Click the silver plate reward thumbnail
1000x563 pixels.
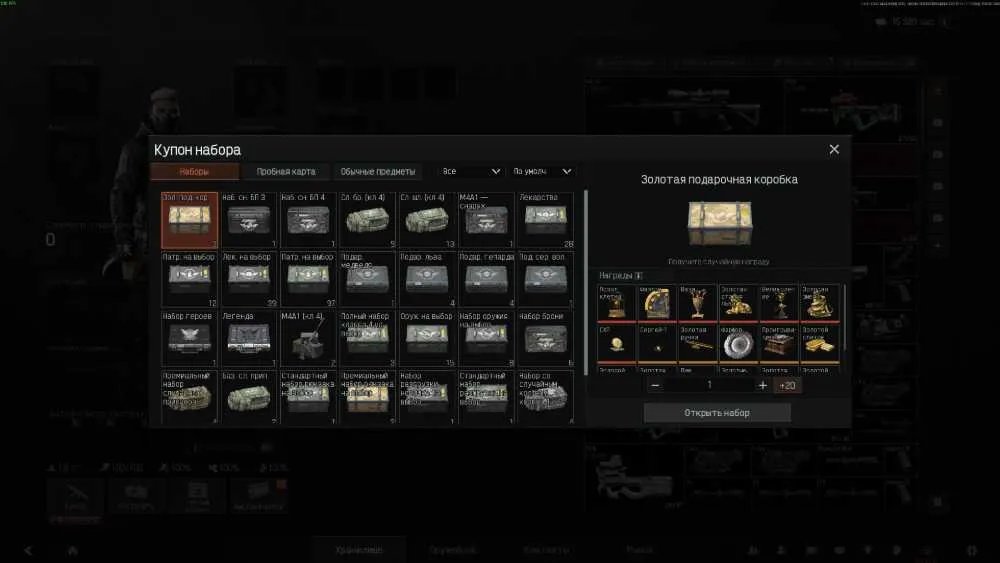click(x=738, y=345)
